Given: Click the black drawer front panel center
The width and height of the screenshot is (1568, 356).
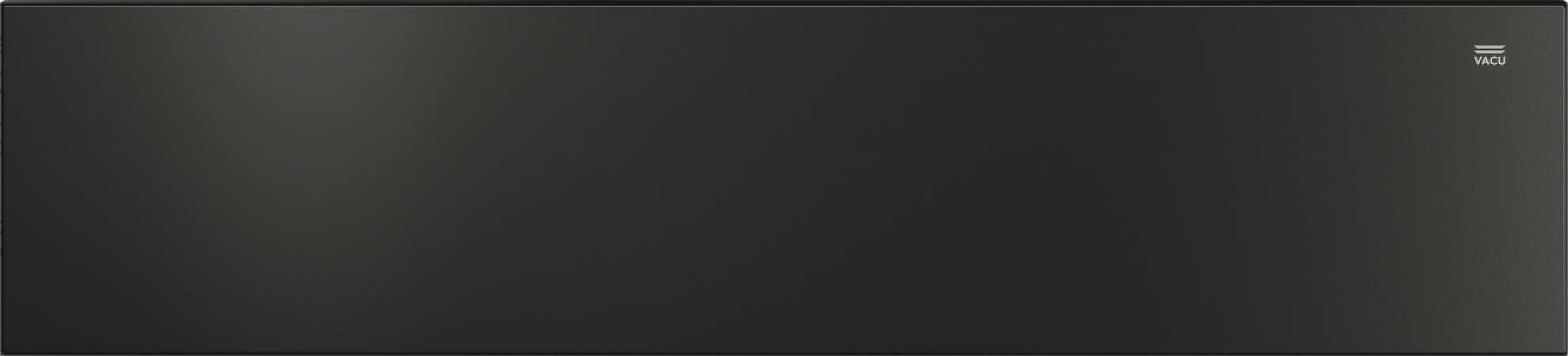Looking at the screenshot, I should [784, 178].
